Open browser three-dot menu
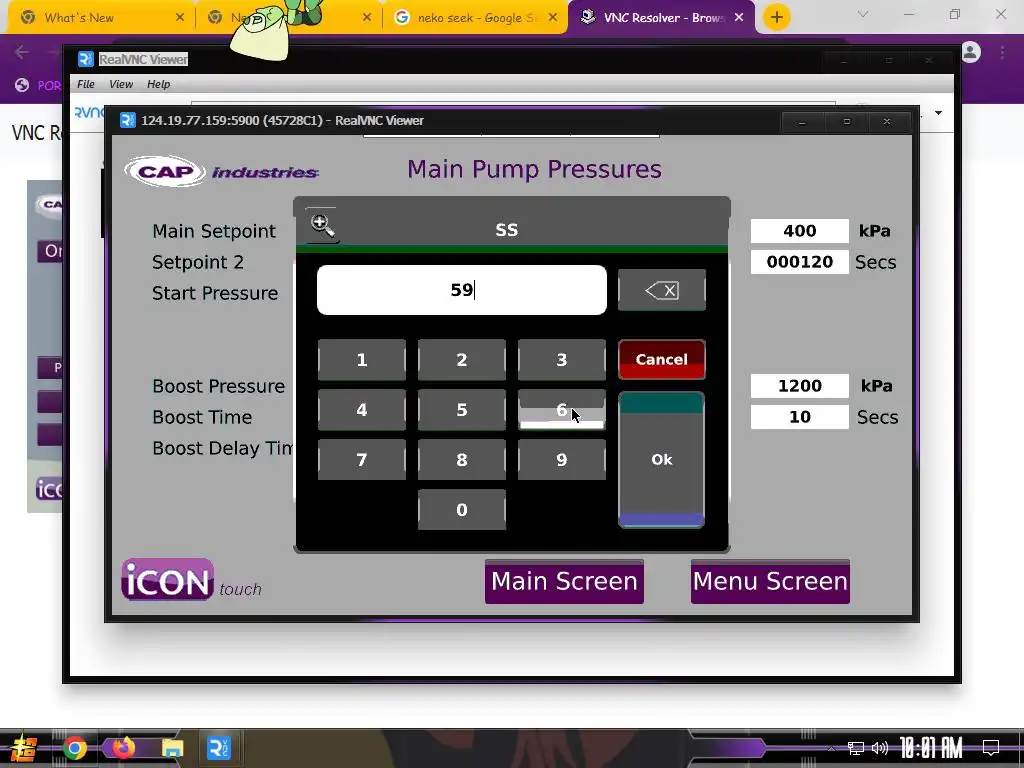 point(1002,52)
